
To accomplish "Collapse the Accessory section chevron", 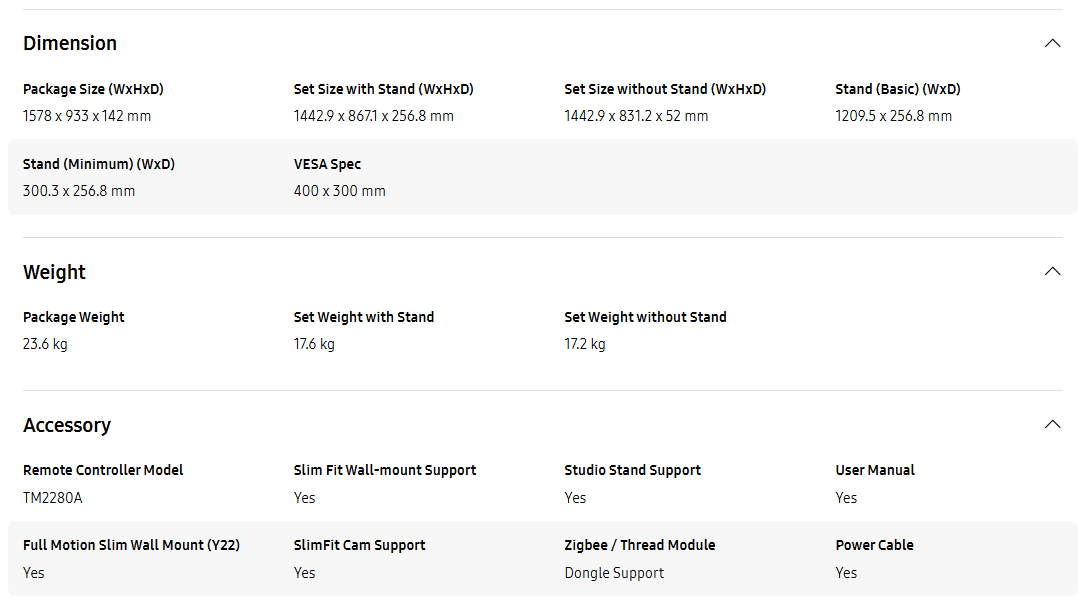I will (x=1052, y=424).
